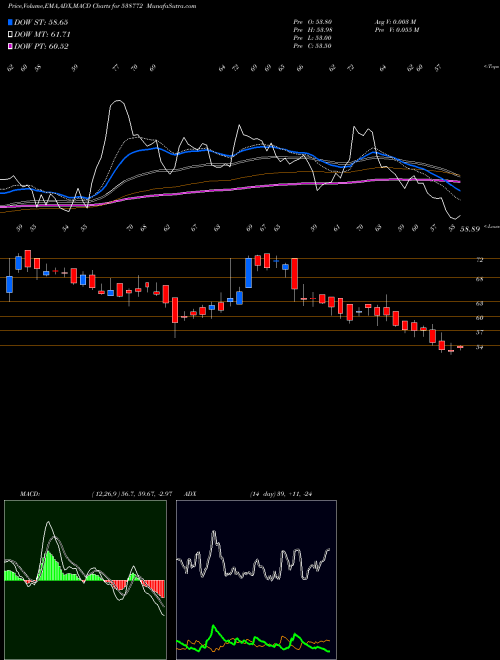The image size is (500, 660).
Task: Click the 'Pre V' previous volume text
Action: click(x=396, y=30)
